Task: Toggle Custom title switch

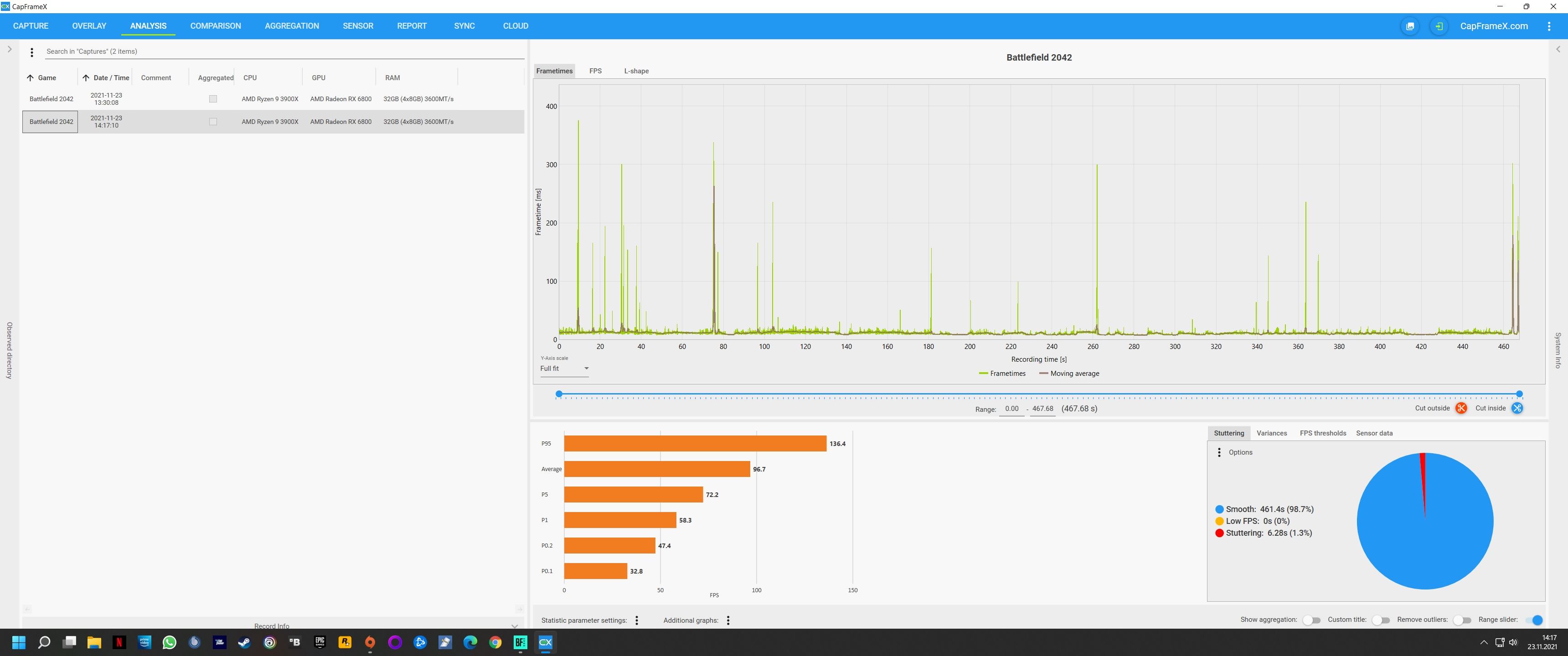Action: click(1381, 620)
